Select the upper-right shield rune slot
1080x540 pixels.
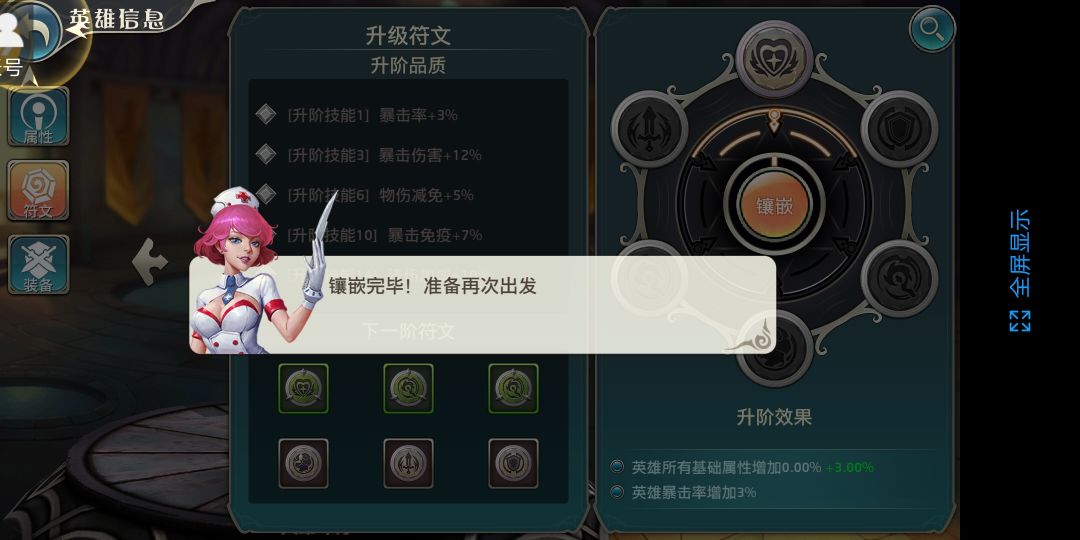(x=900, y=129)
